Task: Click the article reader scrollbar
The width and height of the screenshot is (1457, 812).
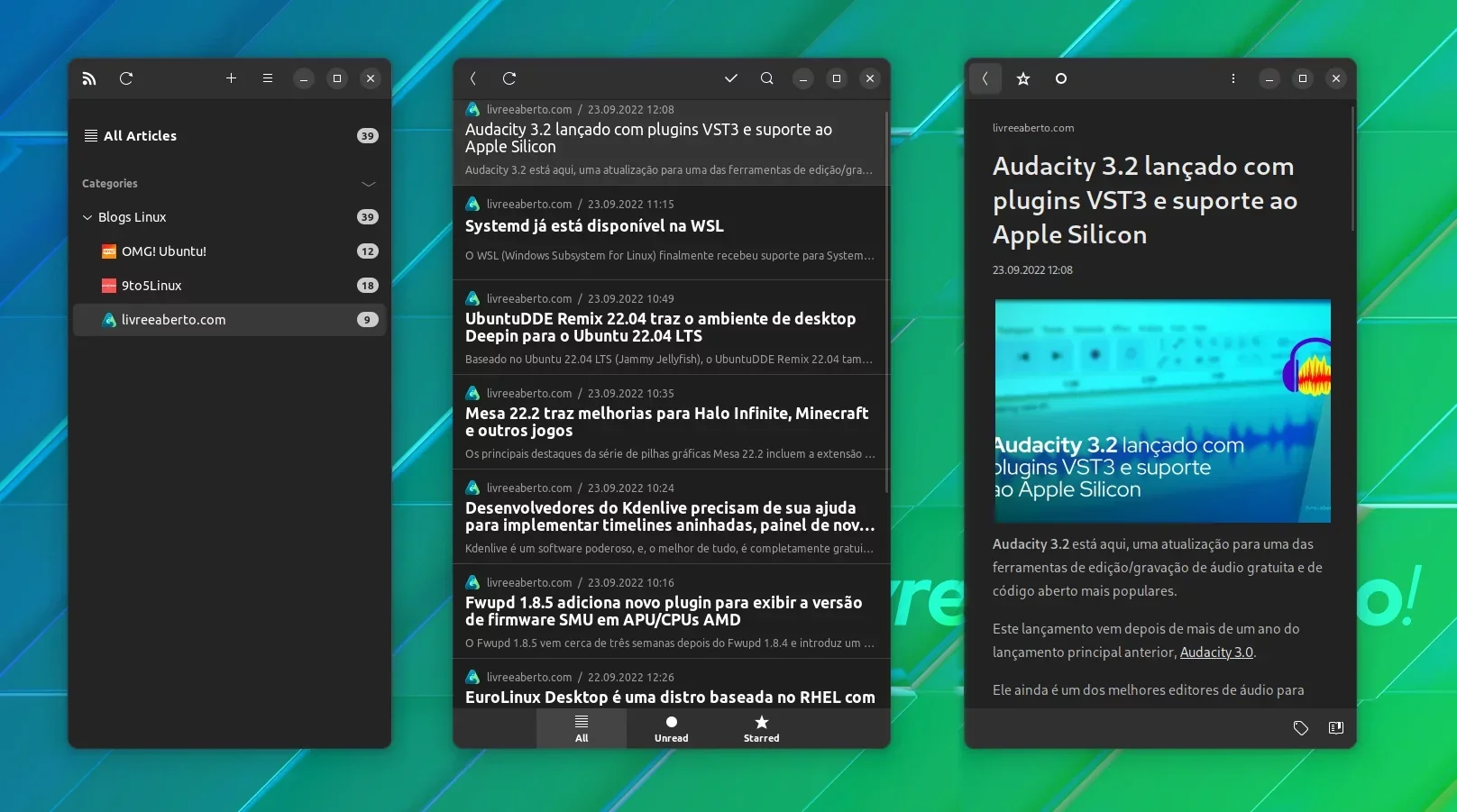Action: (1352, 169)
